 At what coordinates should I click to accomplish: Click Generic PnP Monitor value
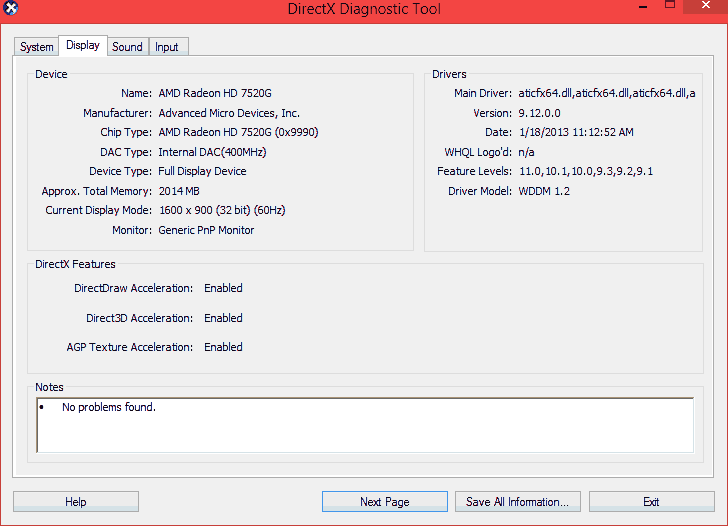click(x=207, y=230)
